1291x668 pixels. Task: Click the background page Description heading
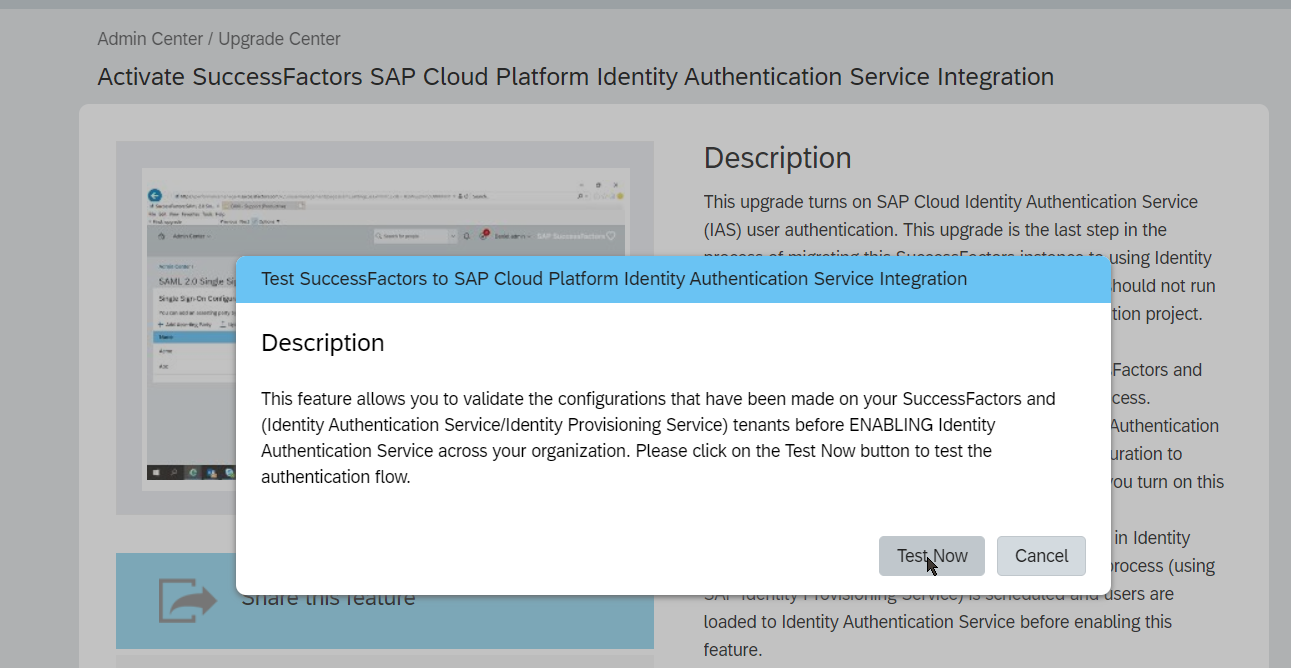tap(778, 158)
